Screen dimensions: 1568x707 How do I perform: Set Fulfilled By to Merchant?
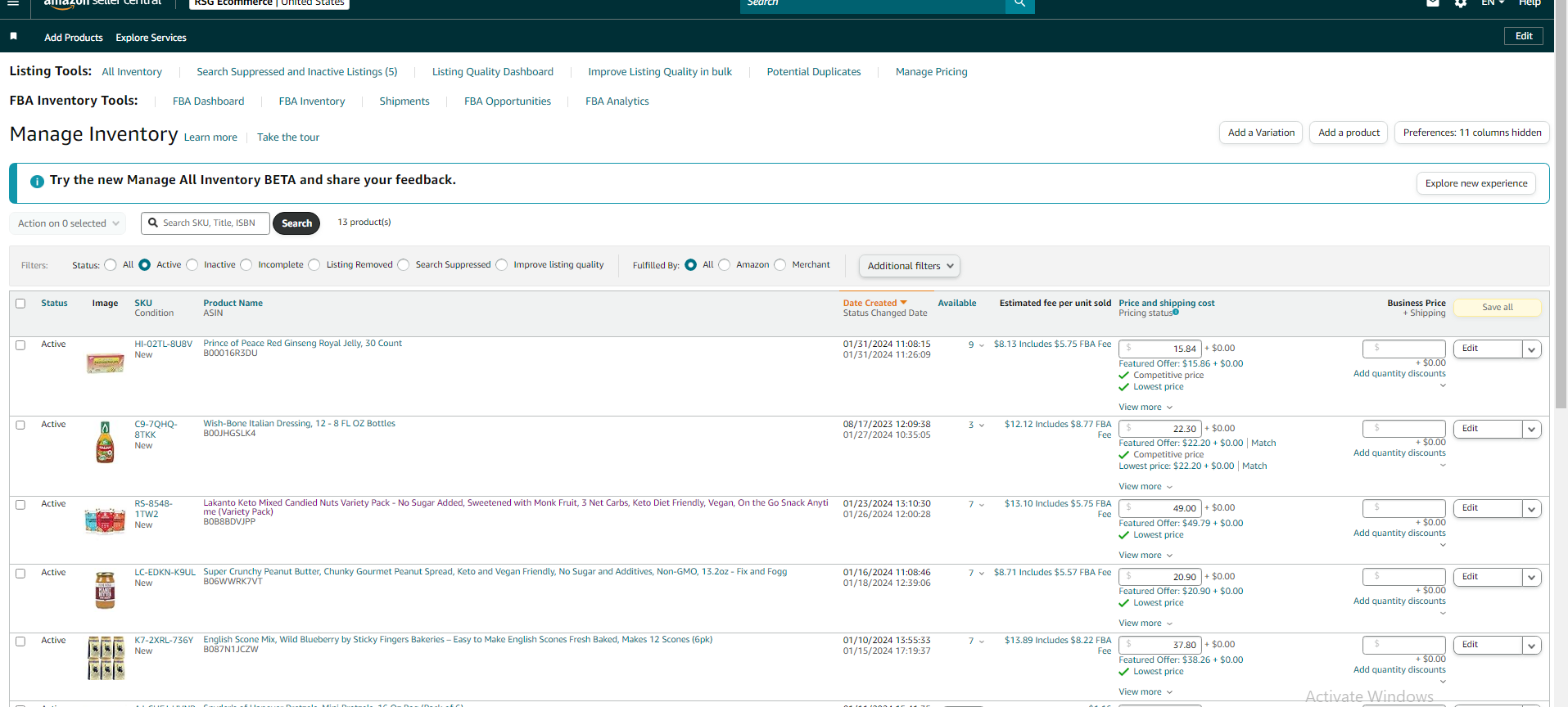780,265
